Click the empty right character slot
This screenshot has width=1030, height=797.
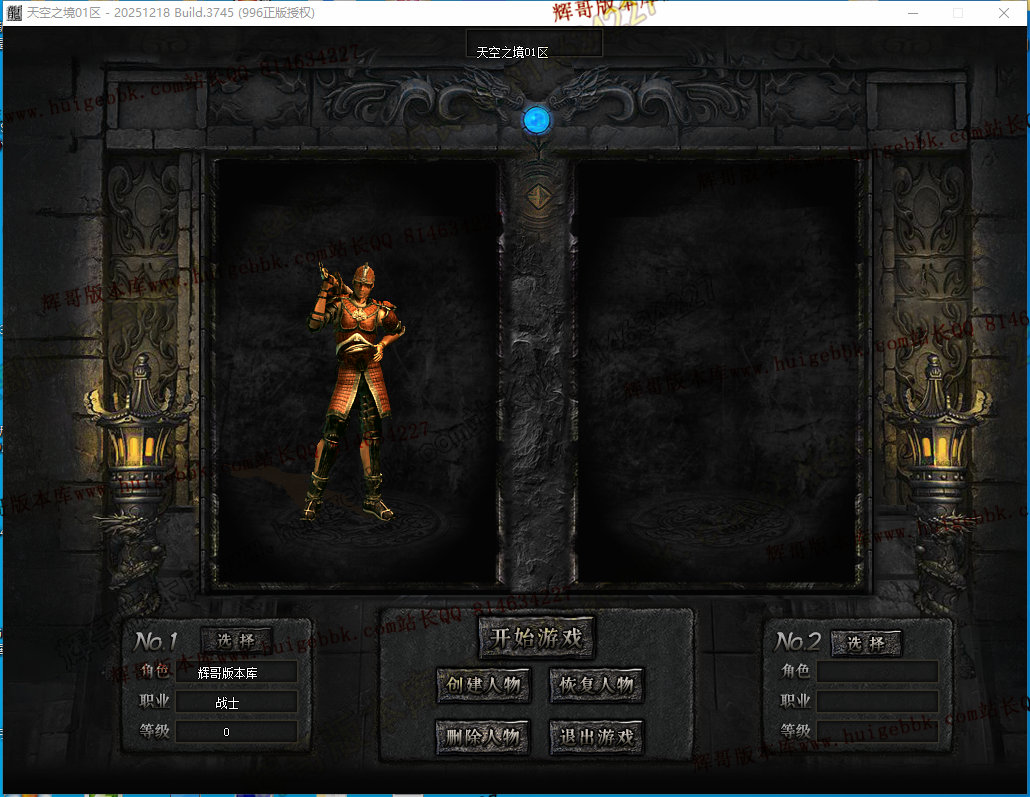click(x=716, y=372)
